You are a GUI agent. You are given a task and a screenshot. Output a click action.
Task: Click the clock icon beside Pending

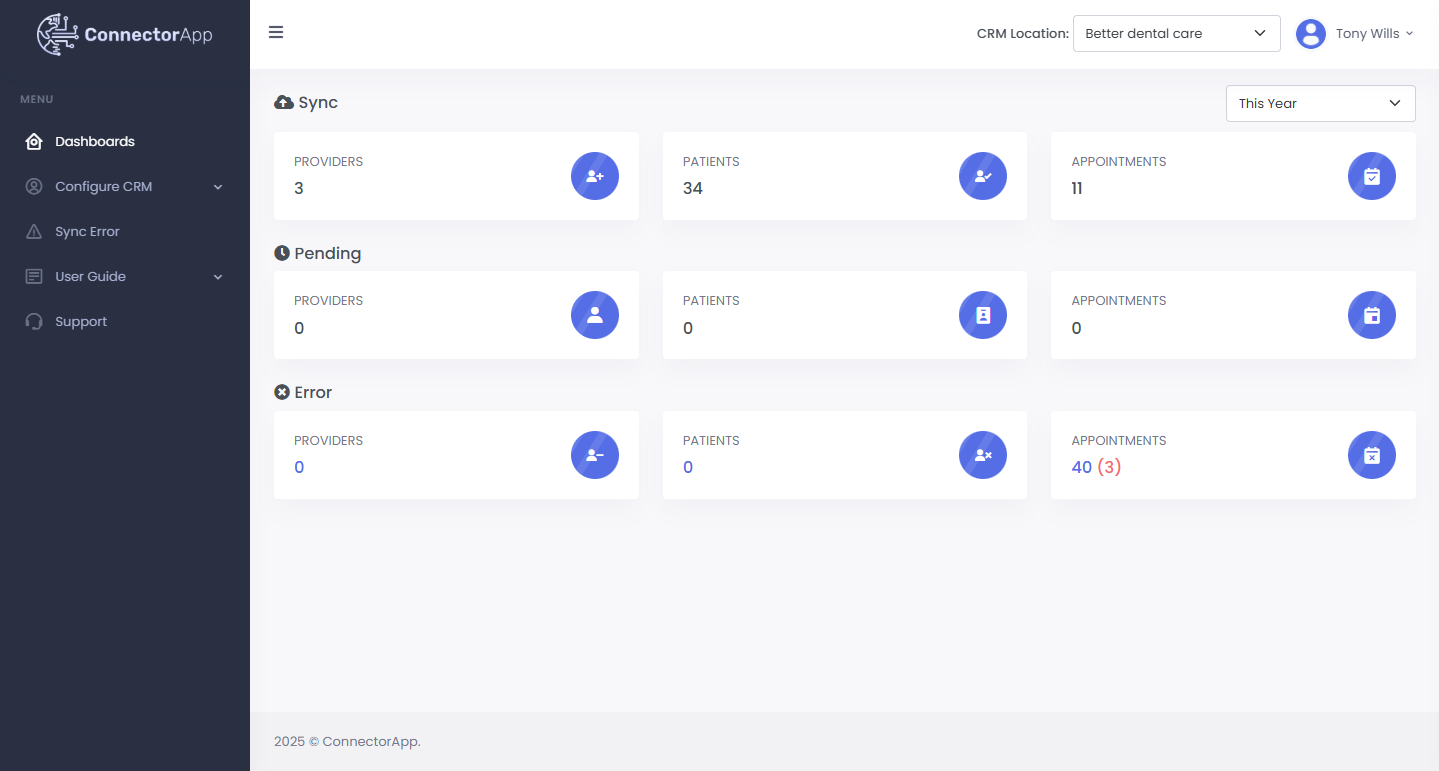pyautogui.click(x=282, y=253)
